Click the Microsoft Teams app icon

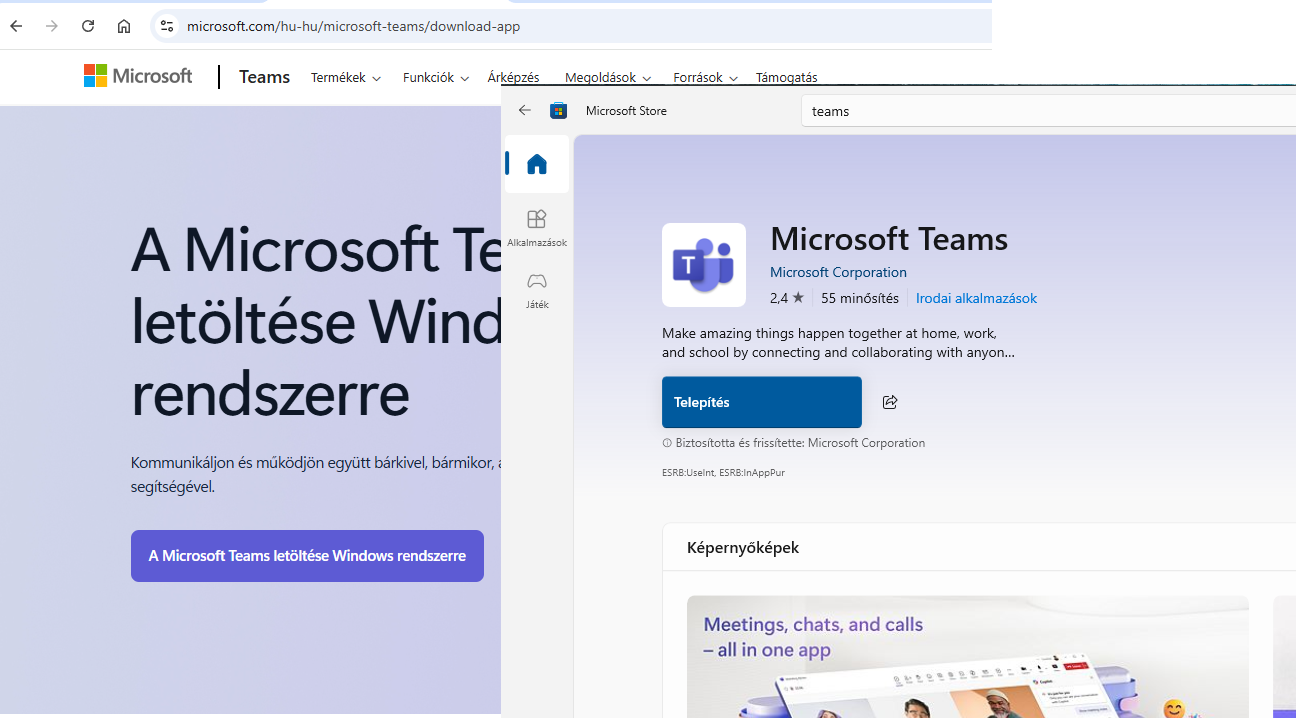(704, 265)
